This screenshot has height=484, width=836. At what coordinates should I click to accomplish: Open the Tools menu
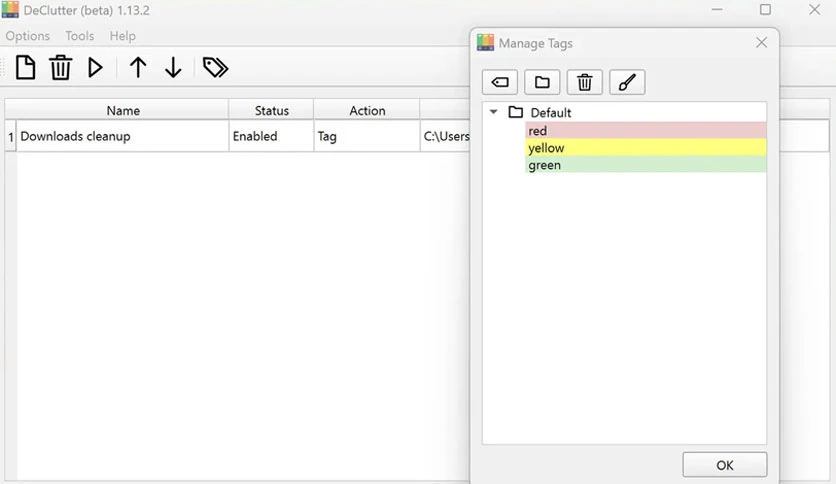coord(80,36)
